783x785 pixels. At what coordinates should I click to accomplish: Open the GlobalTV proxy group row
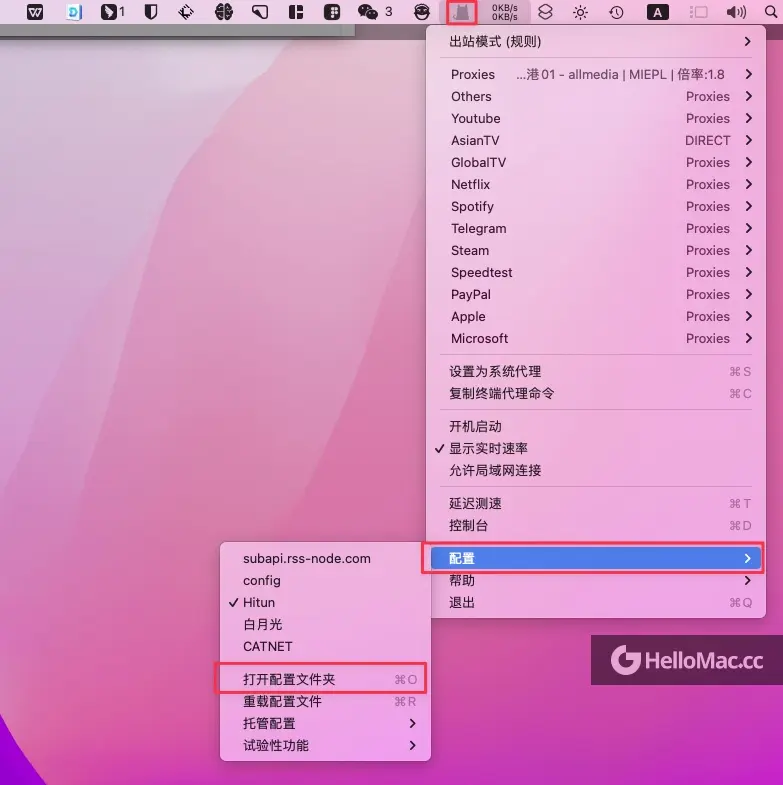point(596,163)
